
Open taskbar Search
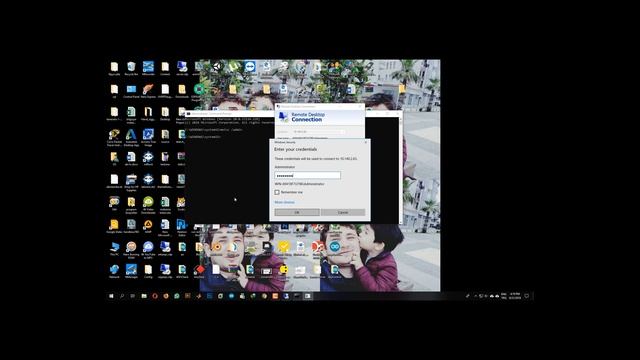click(x=122, y=296)
